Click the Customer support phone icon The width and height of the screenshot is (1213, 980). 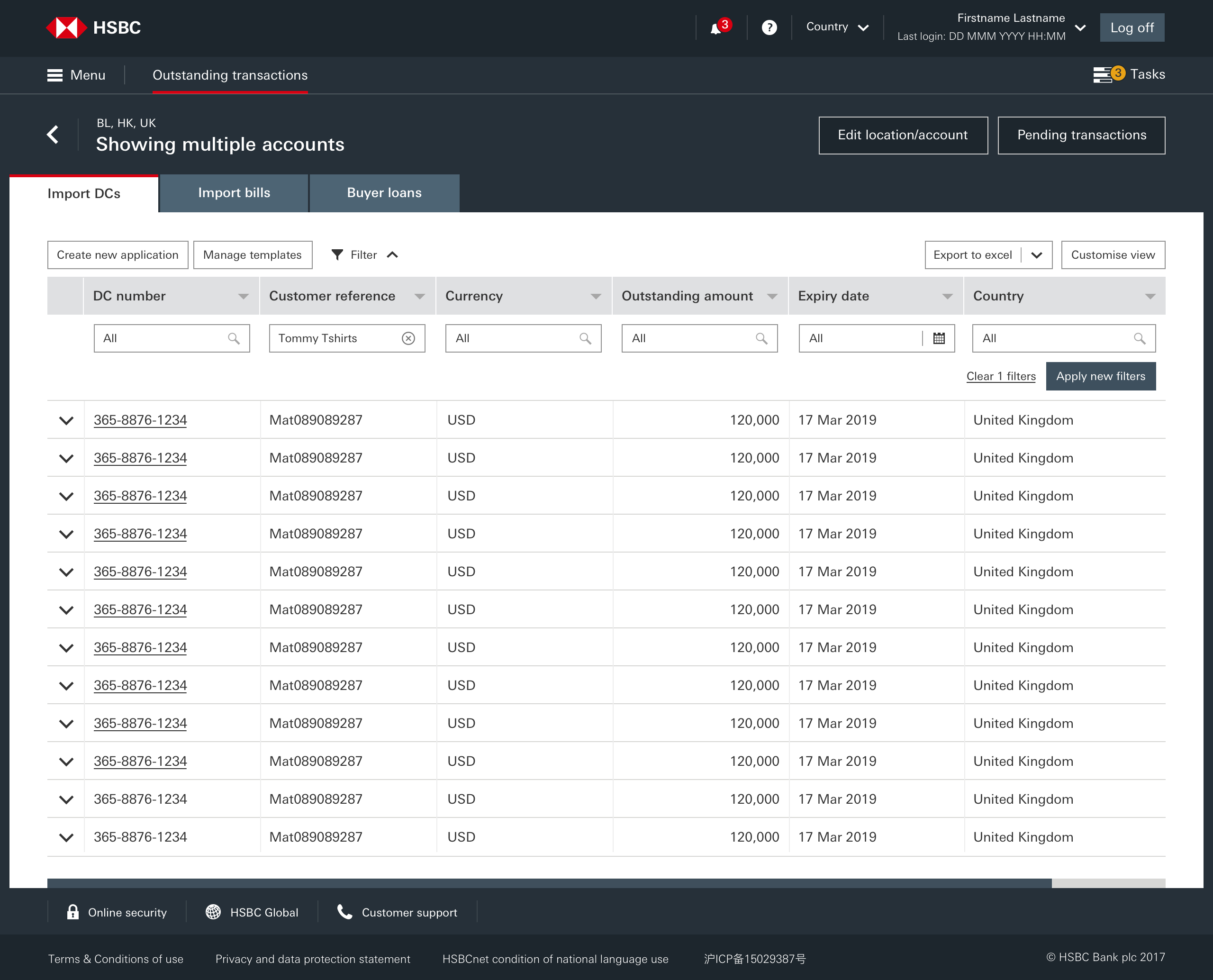point(345,912)
